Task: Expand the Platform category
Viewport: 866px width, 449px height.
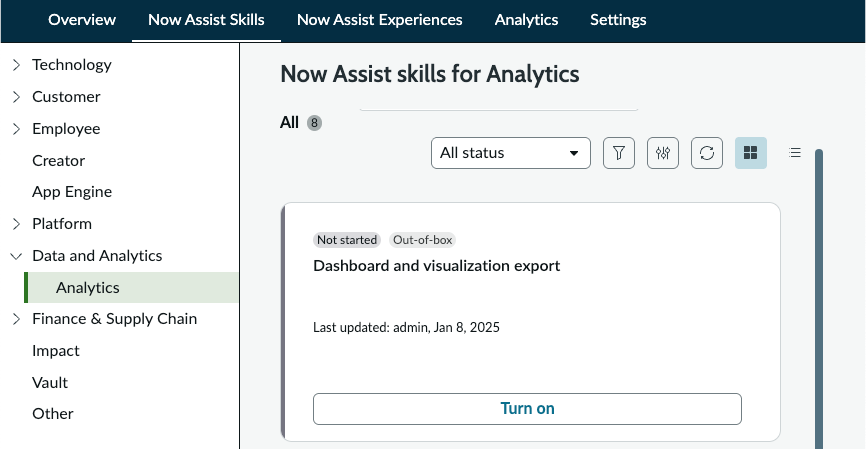Action: pyautogui.click(x=17, y=224)
